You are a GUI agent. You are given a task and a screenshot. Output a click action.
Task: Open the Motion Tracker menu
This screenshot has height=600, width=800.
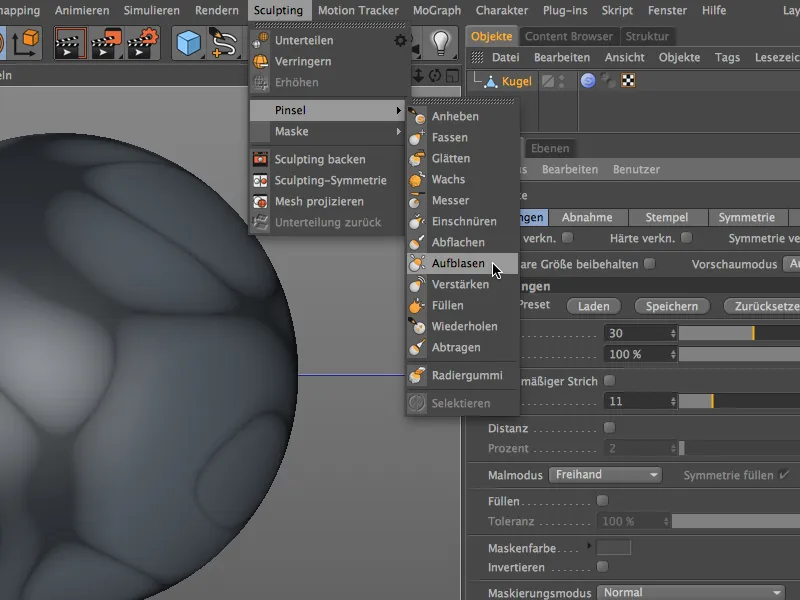pyautogui.click(x=358, y=10)
